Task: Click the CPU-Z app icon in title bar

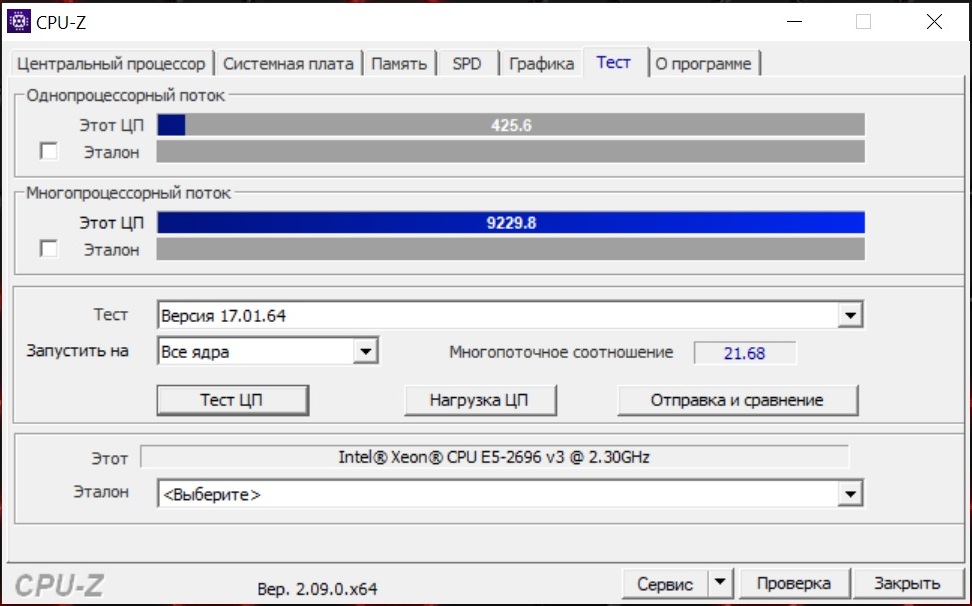Action: (19, 21)
